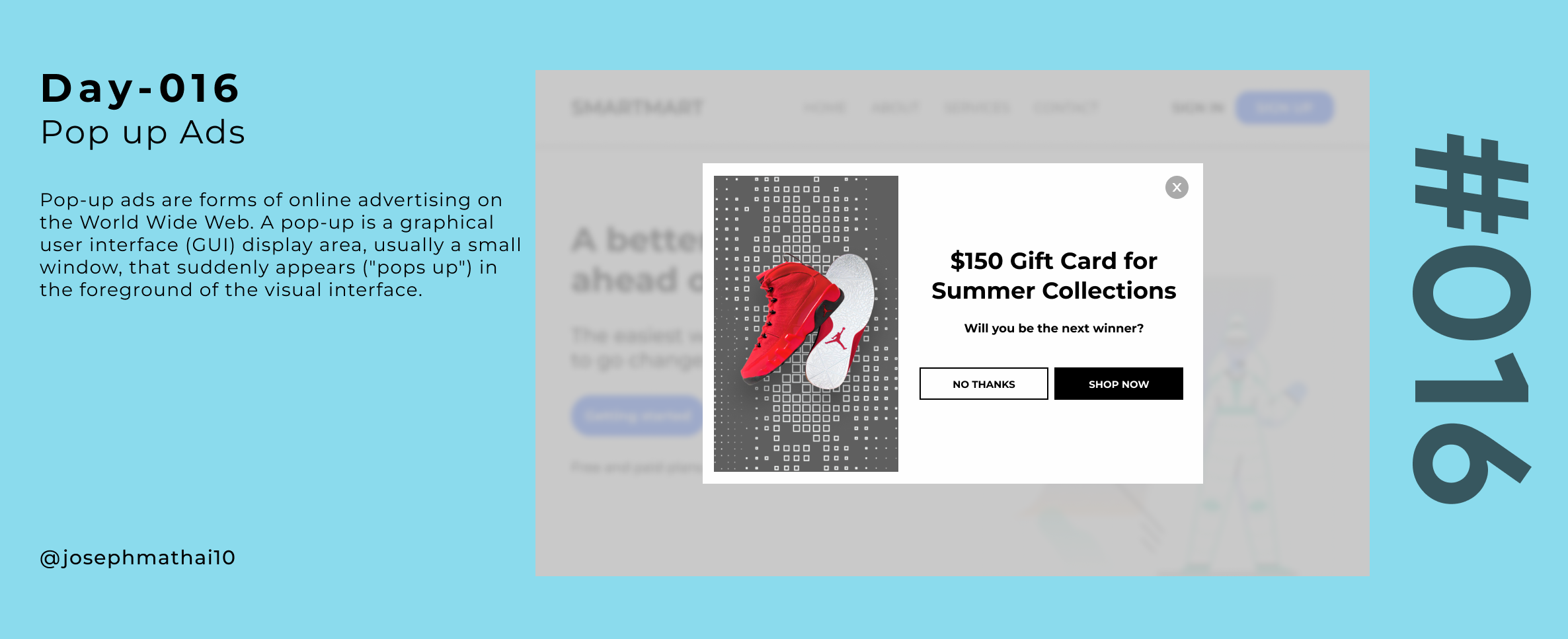Click the 'Pop up Ads' subtitle
This screenshot has width=1568, height=639.
(x=143, y=132)
